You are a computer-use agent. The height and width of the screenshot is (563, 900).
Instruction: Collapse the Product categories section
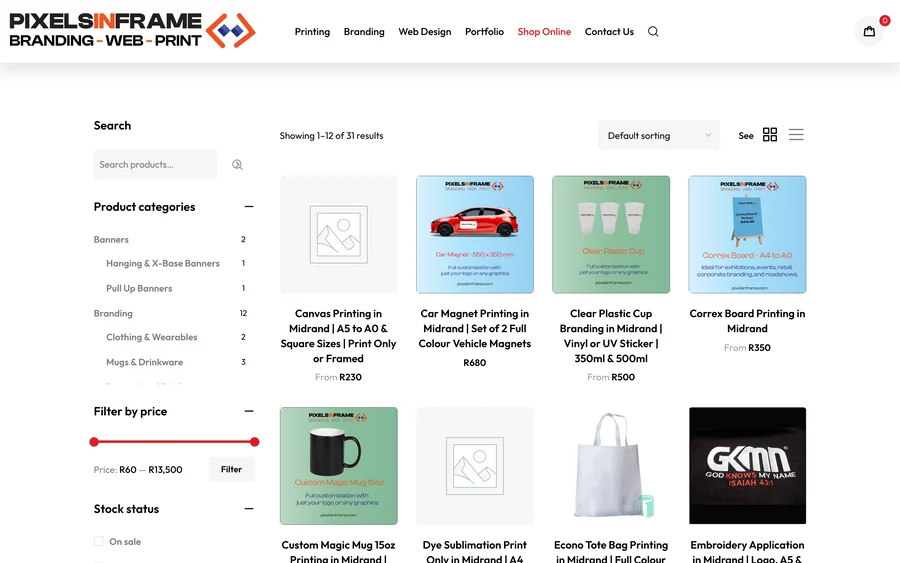pos(249,207)
